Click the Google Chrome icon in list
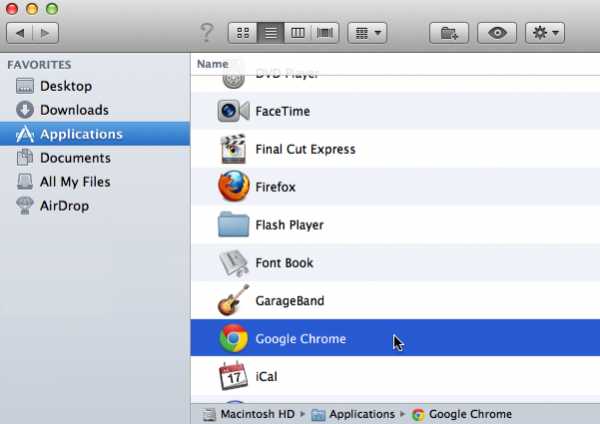 click(x=233, y=338)
